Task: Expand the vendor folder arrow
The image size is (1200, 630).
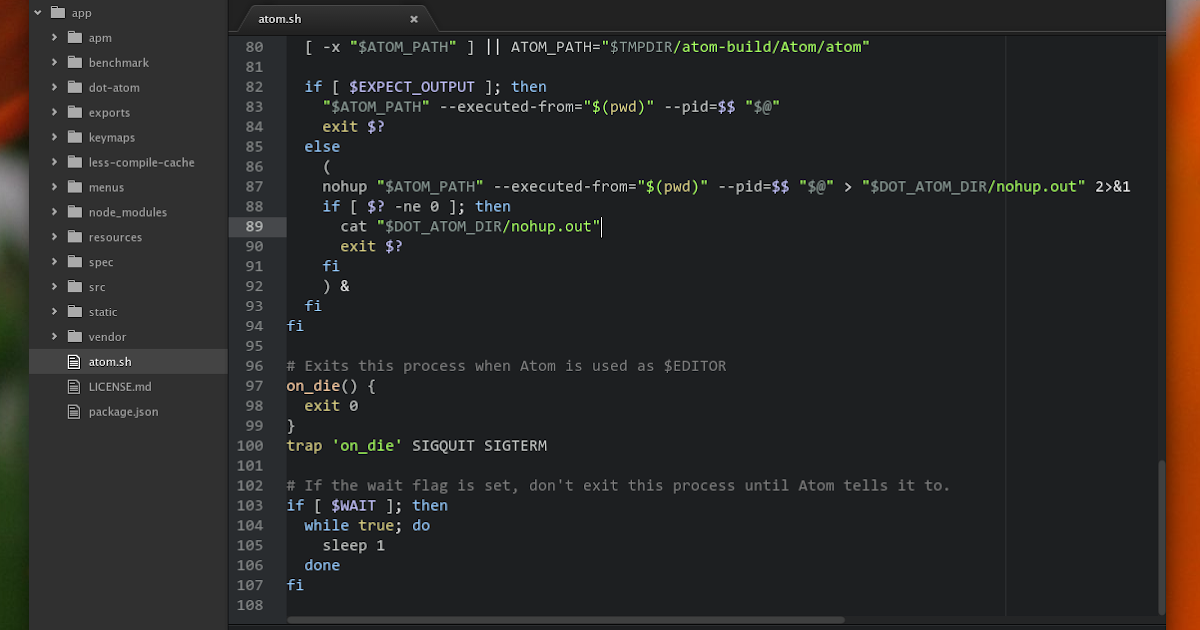Action: [x=55, y=338]
